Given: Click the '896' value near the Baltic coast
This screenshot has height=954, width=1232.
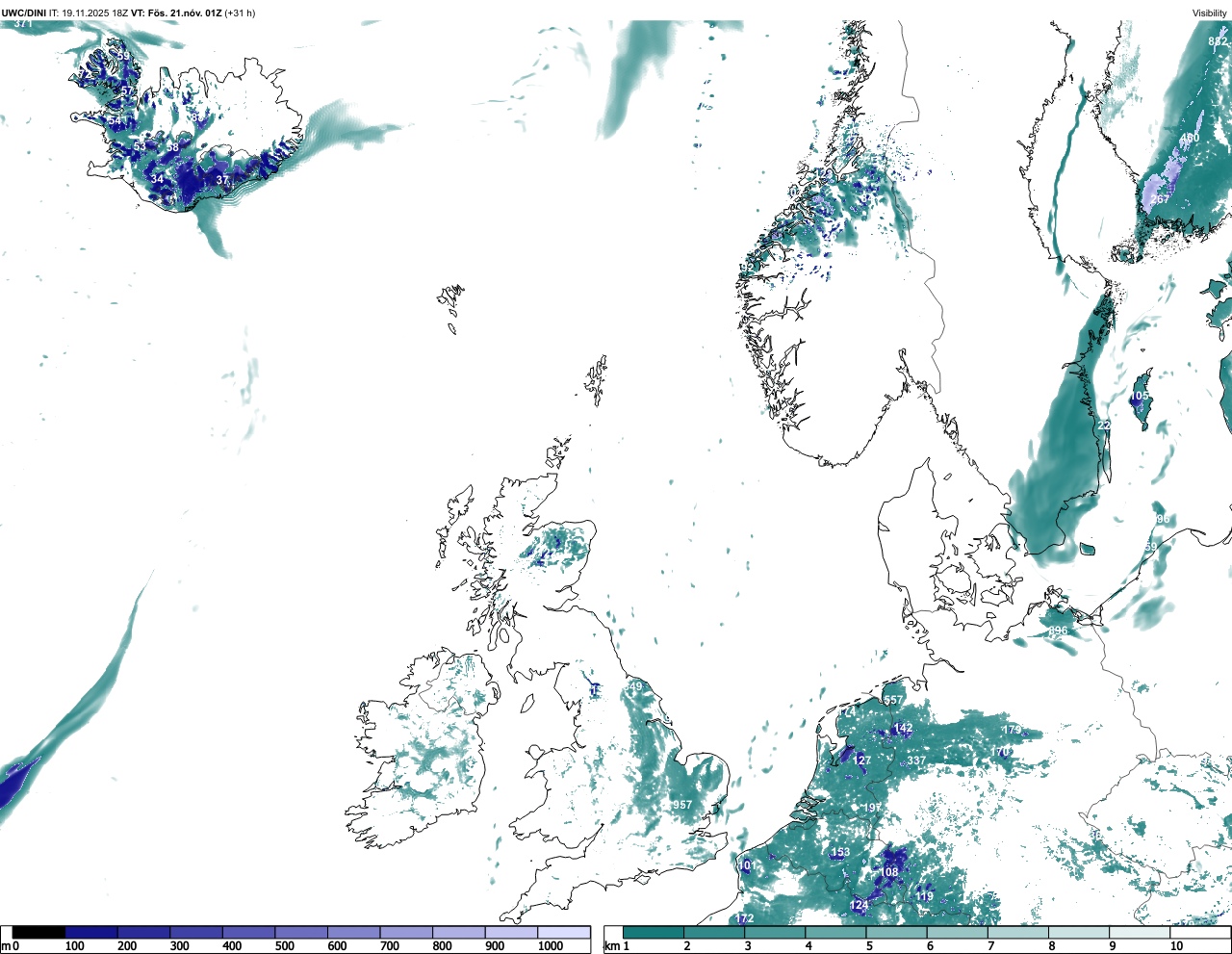Looking at the screenshot, I should click(1058, 631).
